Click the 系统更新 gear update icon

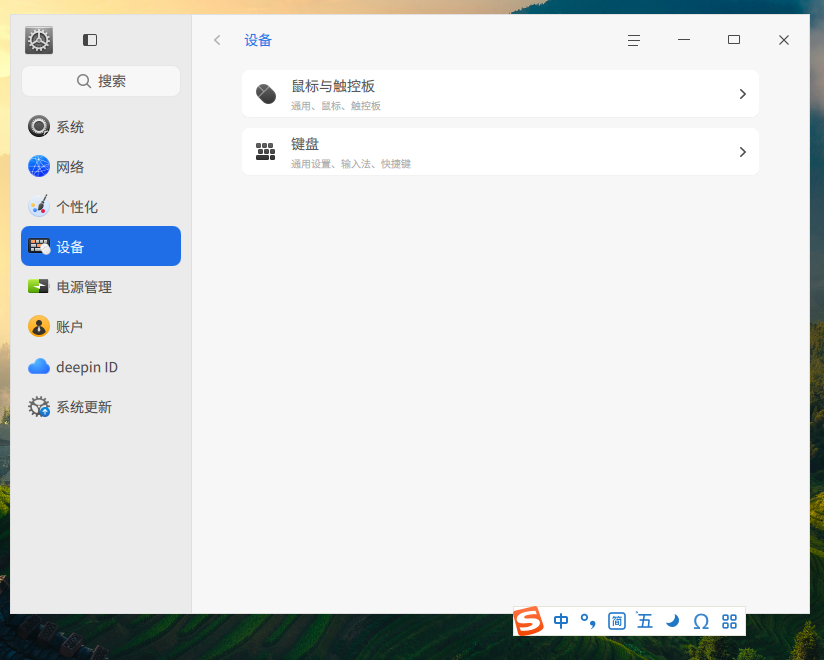(x=39, y=407)
